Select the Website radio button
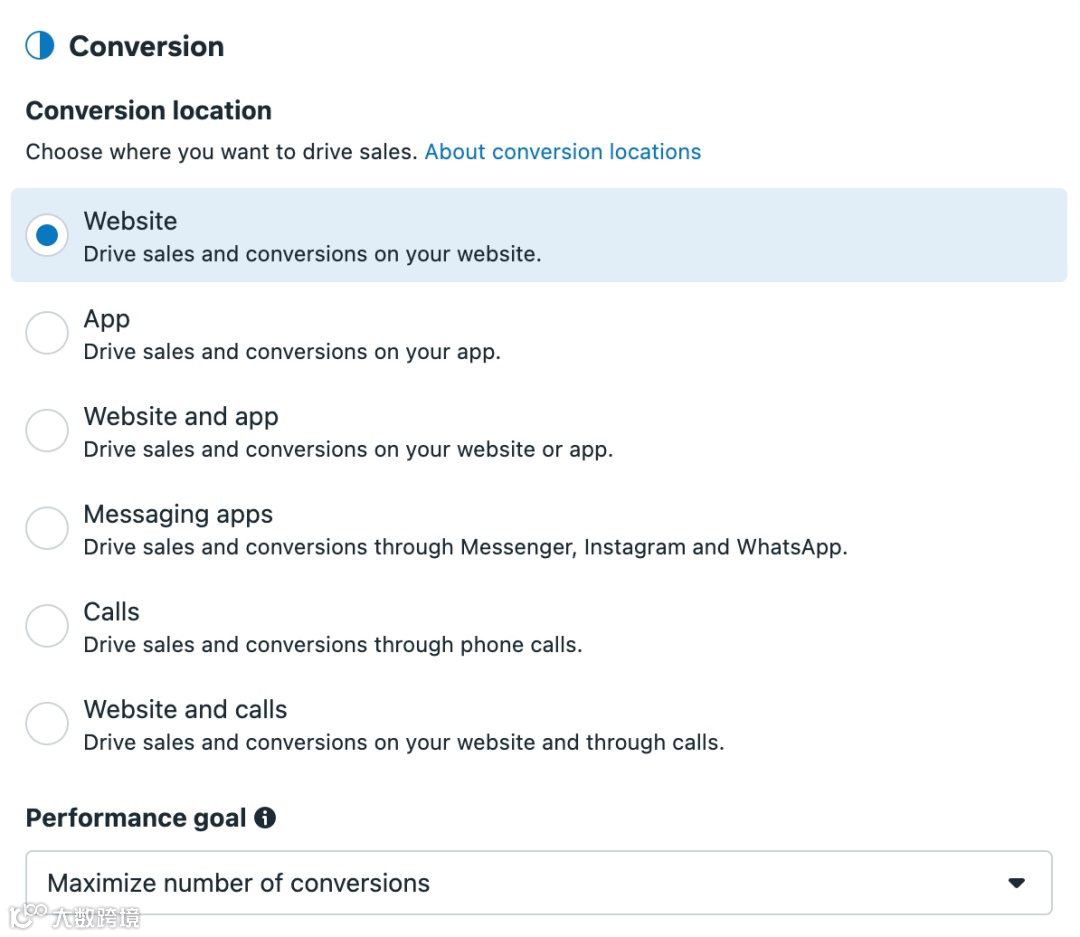 click(x=47, y=236)
